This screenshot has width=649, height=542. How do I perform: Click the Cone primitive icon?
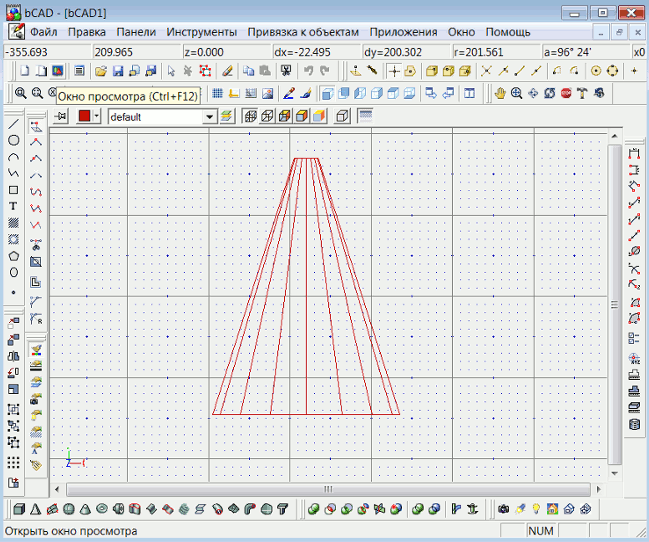pos(85,509)
